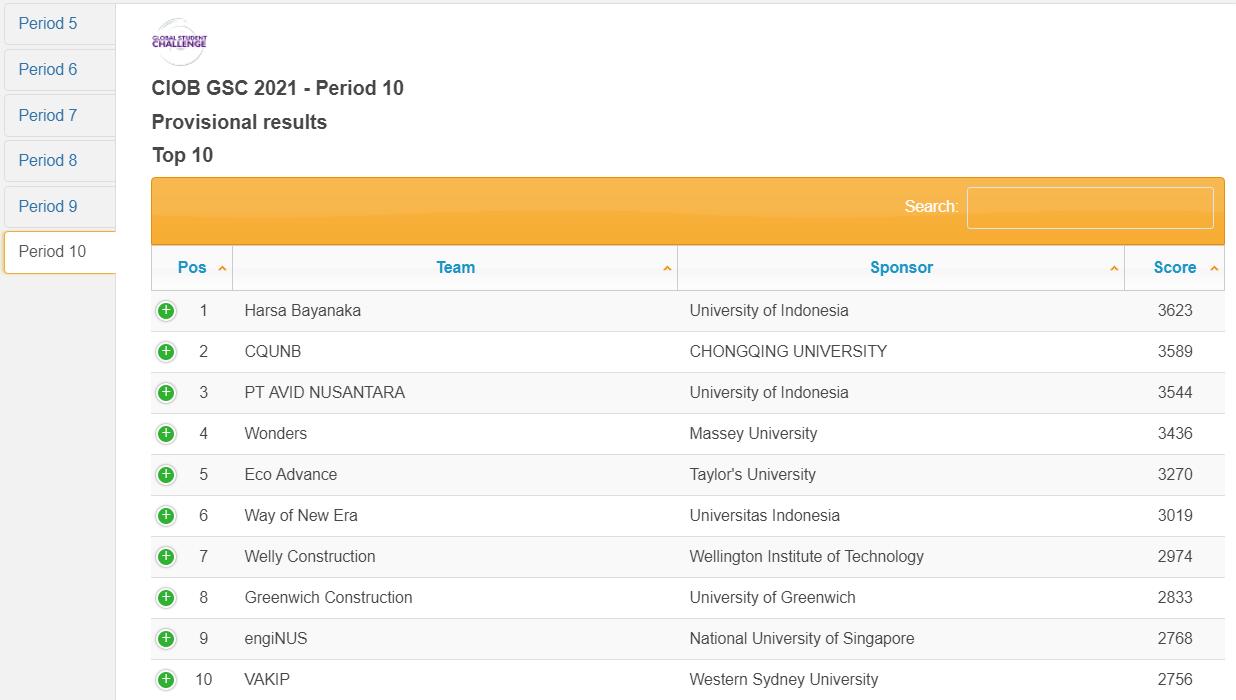Click the team name Eco Advance

[x=291, y=475]
